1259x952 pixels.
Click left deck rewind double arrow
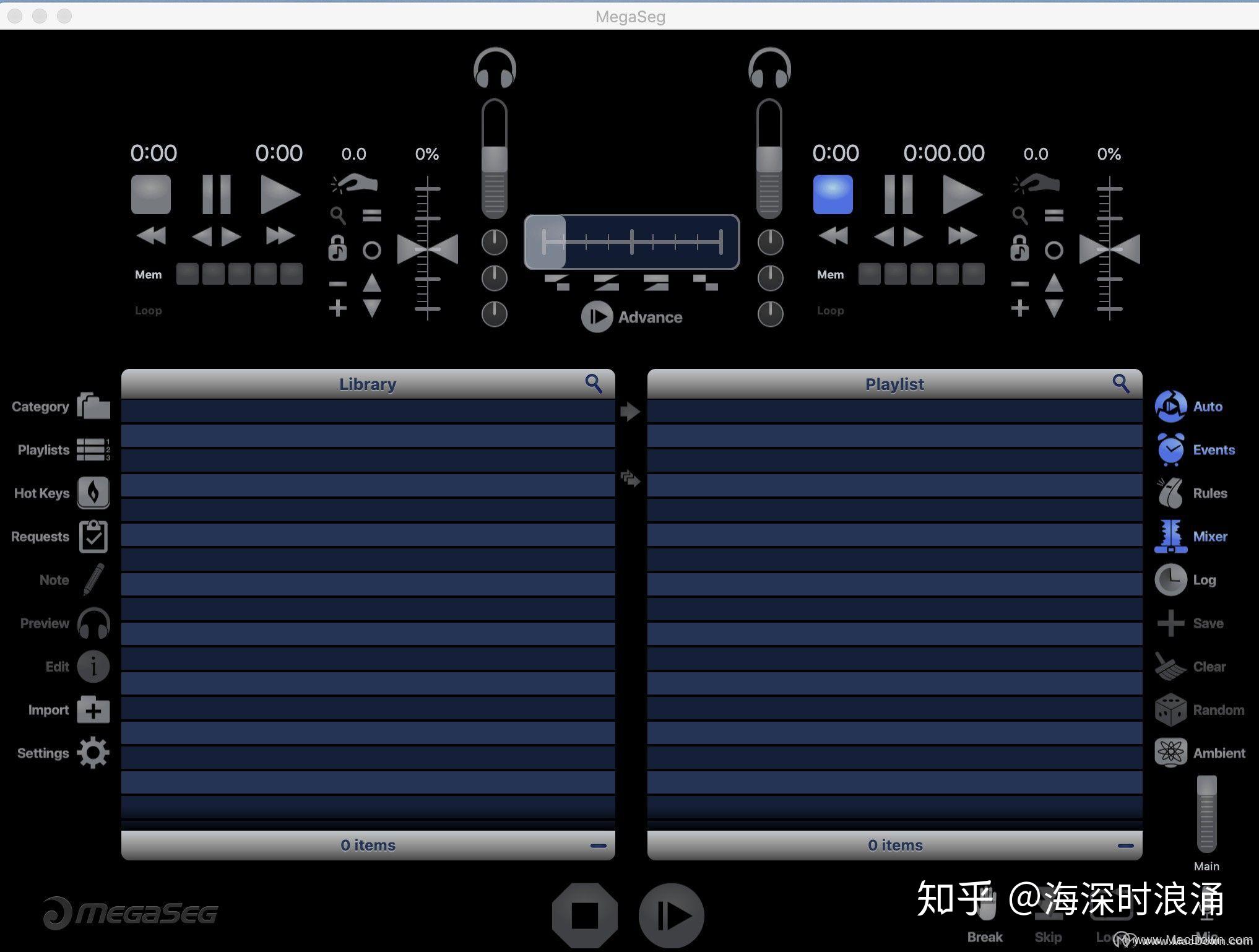(x=151, y=235)
